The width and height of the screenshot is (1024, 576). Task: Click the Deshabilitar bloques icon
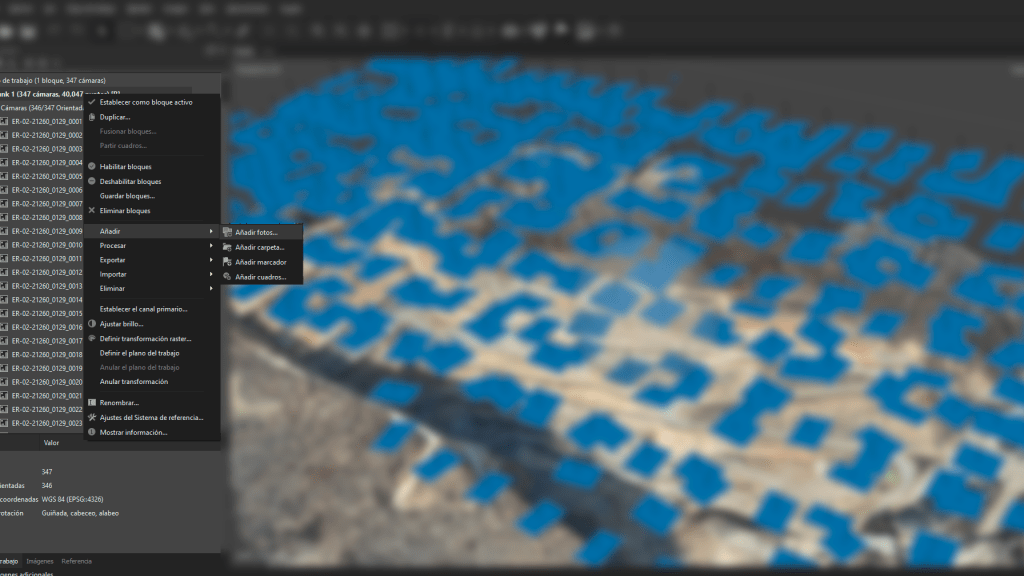[x=92, y=181]
